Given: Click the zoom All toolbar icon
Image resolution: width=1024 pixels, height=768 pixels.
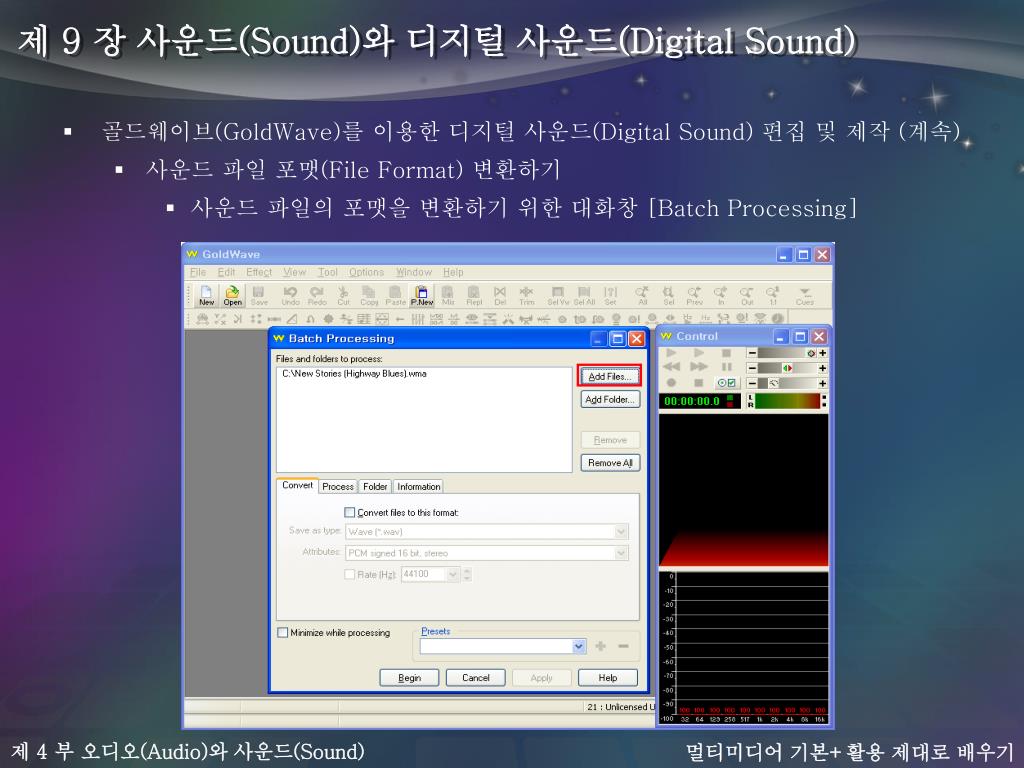Looking at the screenshot, I should 643,295.
